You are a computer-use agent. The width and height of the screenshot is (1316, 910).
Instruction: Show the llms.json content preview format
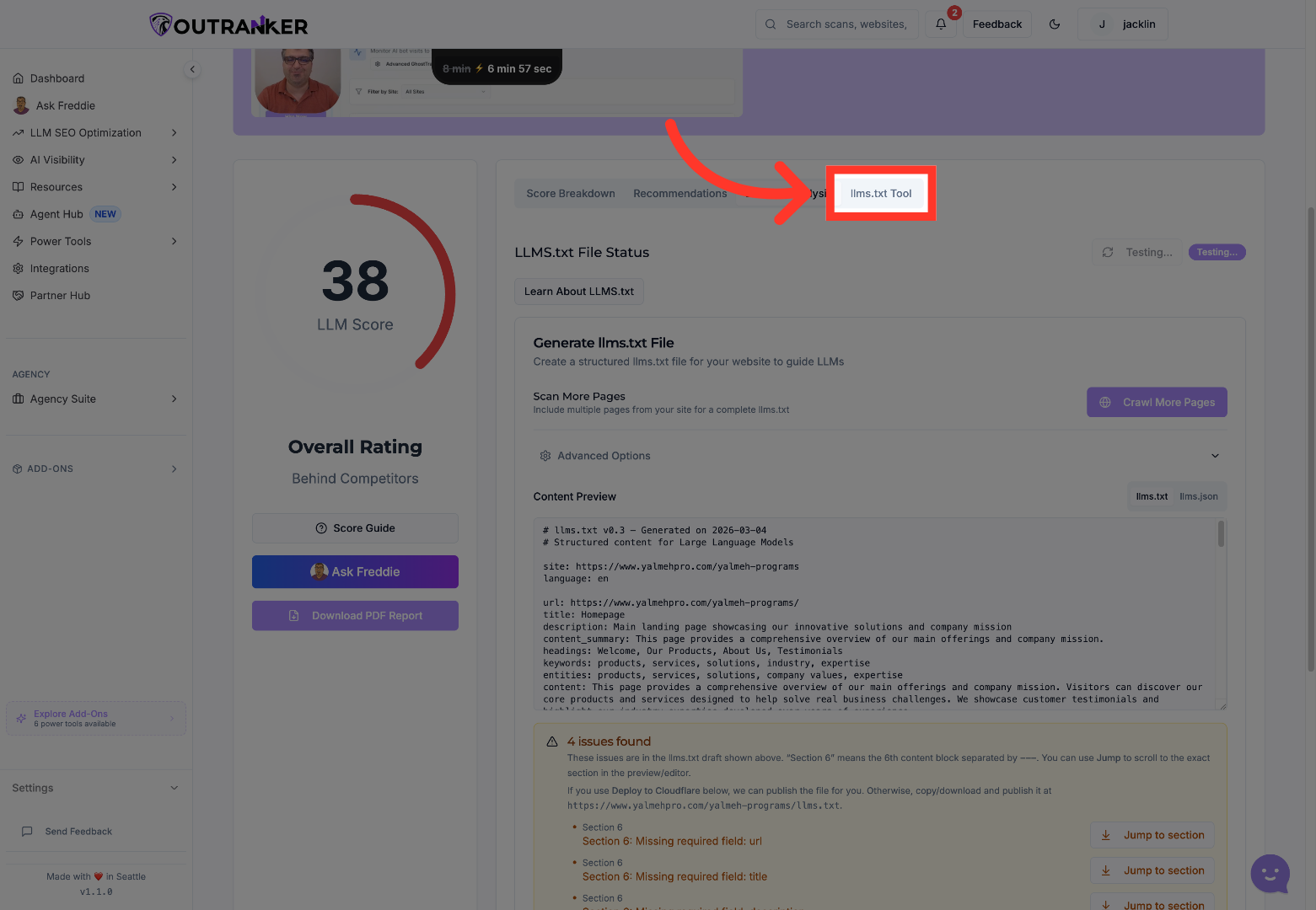pos(1199,497)
